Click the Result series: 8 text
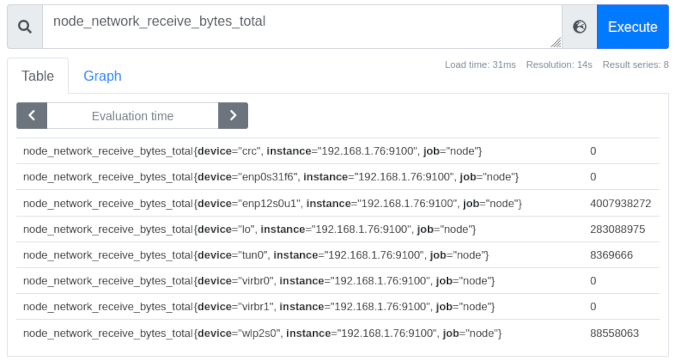Screen dimensions: 675x361 [x=635, y=65]
